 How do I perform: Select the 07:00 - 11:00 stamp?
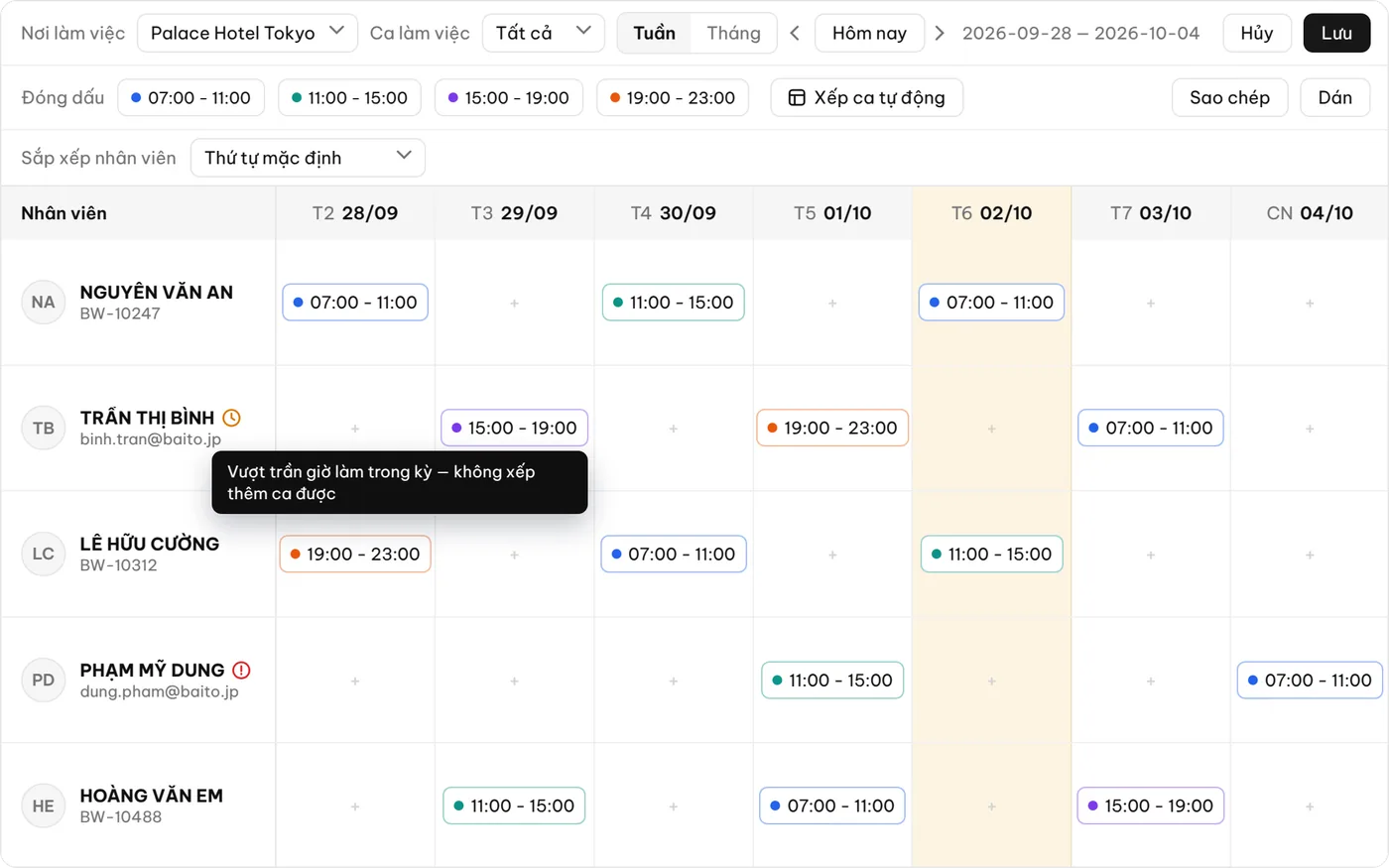(191, 97)
